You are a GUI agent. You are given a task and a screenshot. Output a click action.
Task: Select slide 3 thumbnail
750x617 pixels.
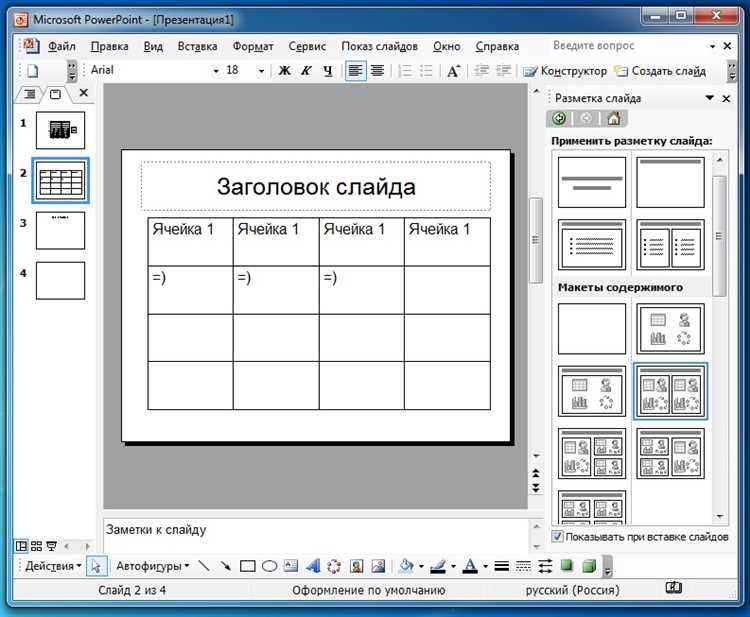click(x=60, y=231)
